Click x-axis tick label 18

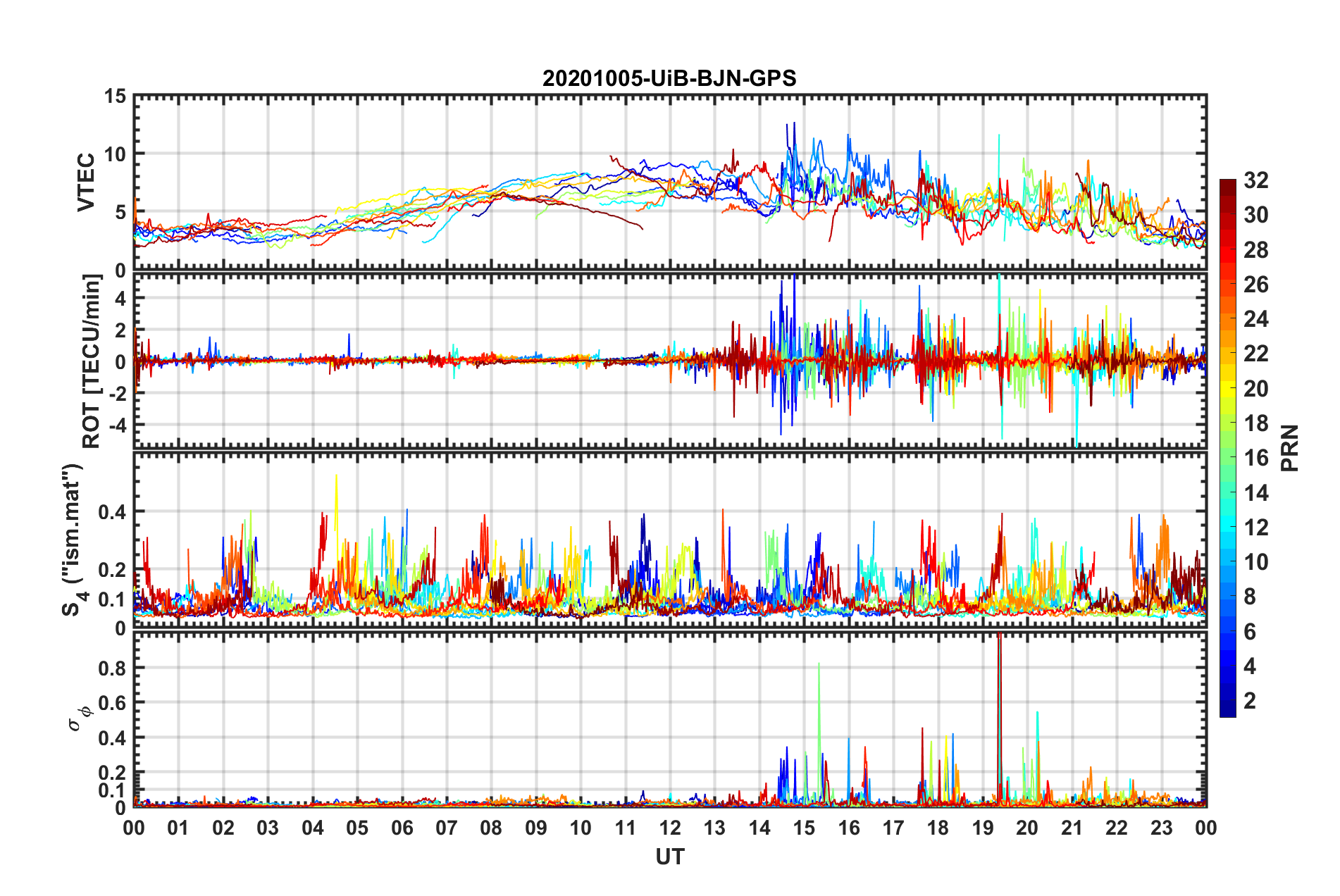[x=938, y=828]
